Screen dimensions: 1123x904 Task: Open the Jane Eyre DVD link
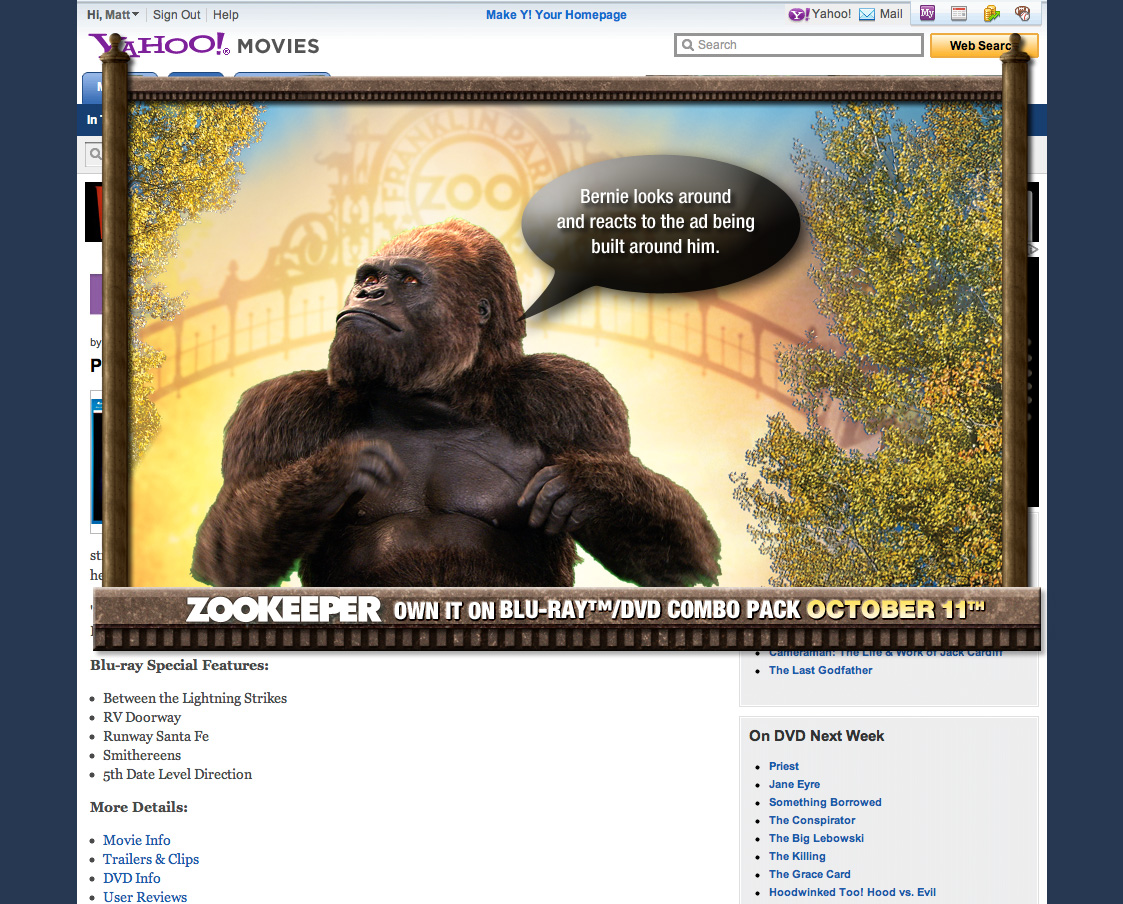[x=794, y=784]
